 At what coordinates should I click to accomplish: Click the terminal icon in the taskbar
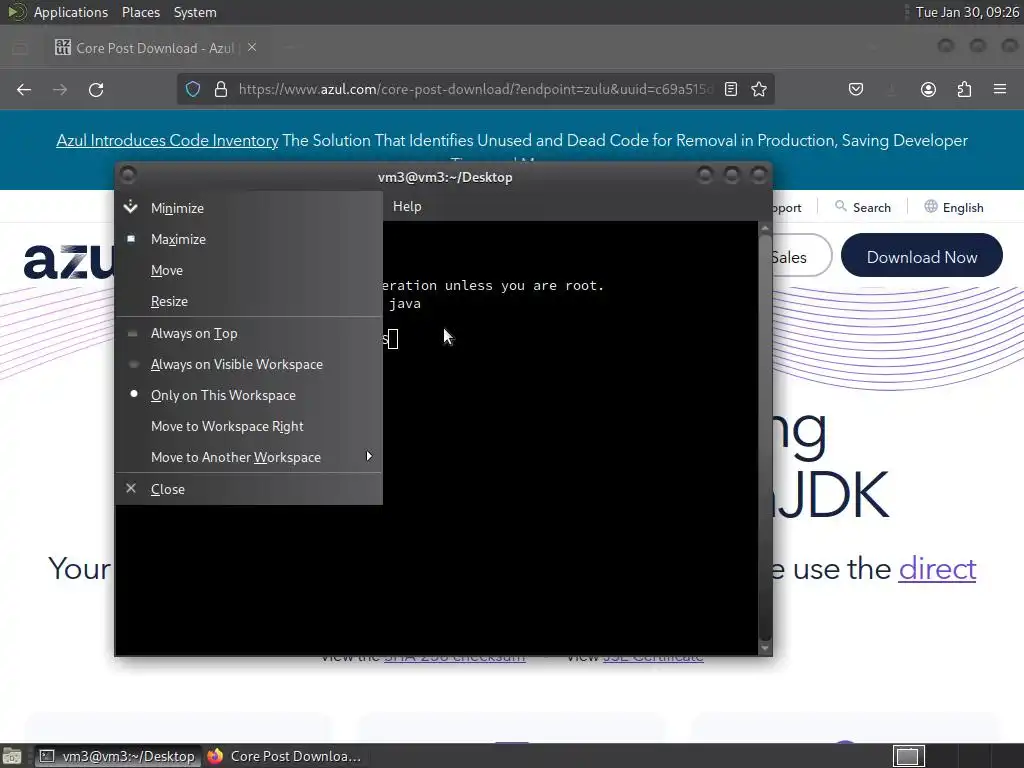click(46, 756)
